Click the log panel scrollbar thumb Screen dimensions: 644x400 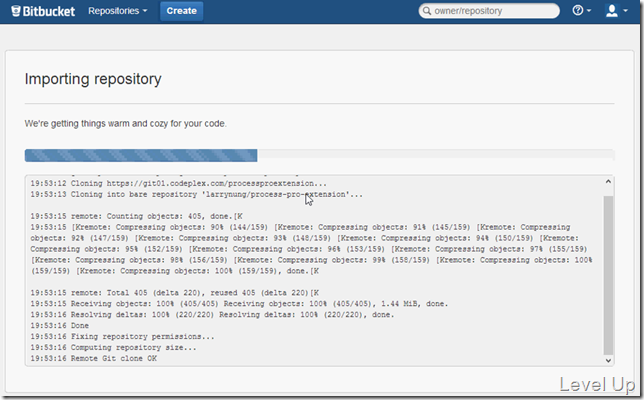pyautogui.click(x=608, y=275)
